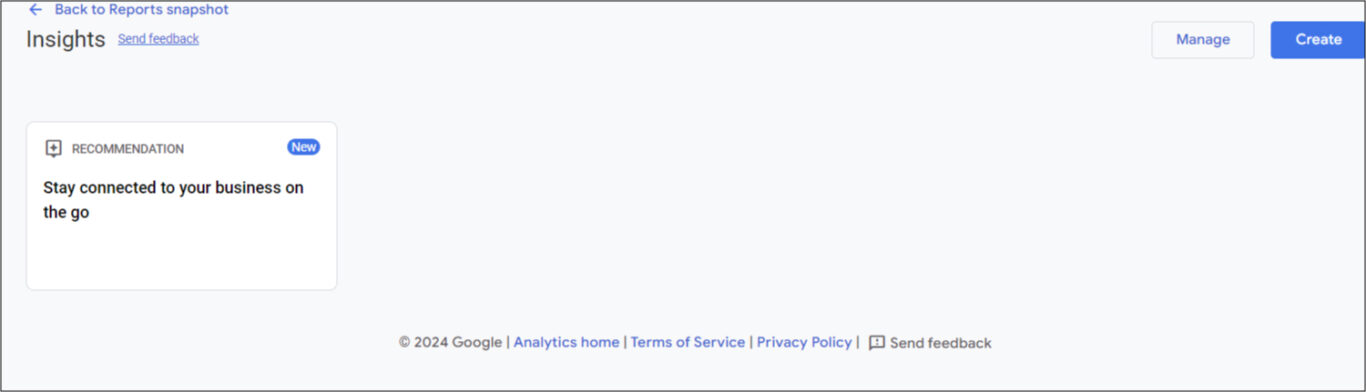1366x392 pixels.
Task: Click the recommendation sparkle comment icon
Action: point(54,149)
